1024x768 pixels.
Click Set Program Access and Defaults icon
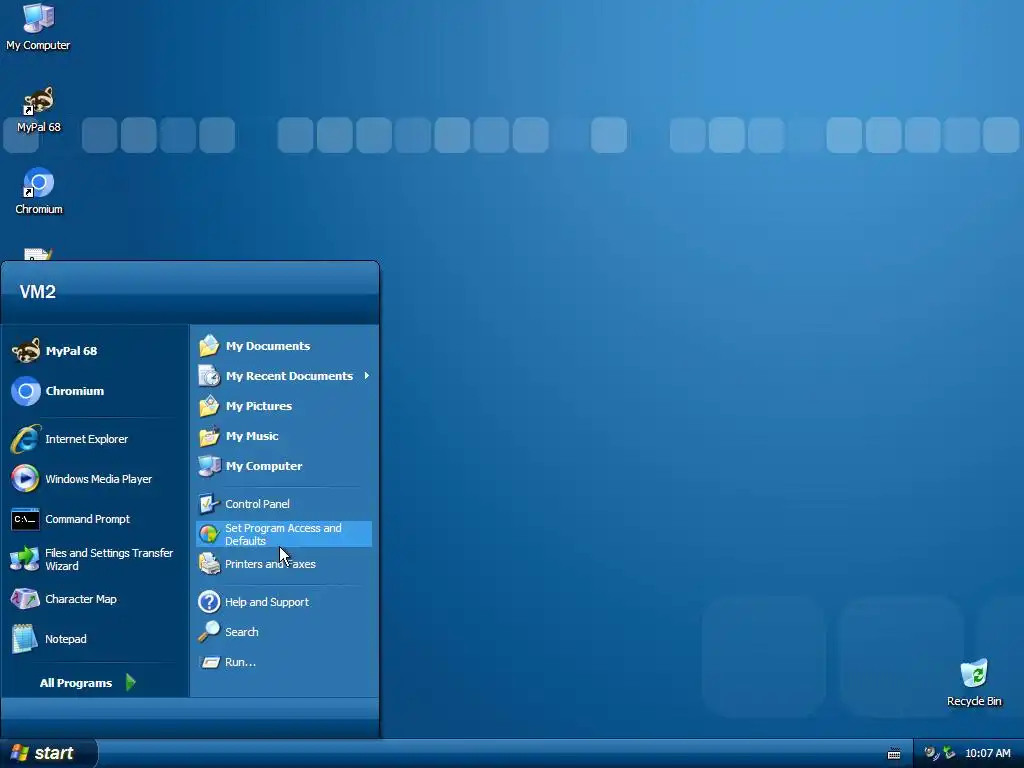tap(209, 534)
